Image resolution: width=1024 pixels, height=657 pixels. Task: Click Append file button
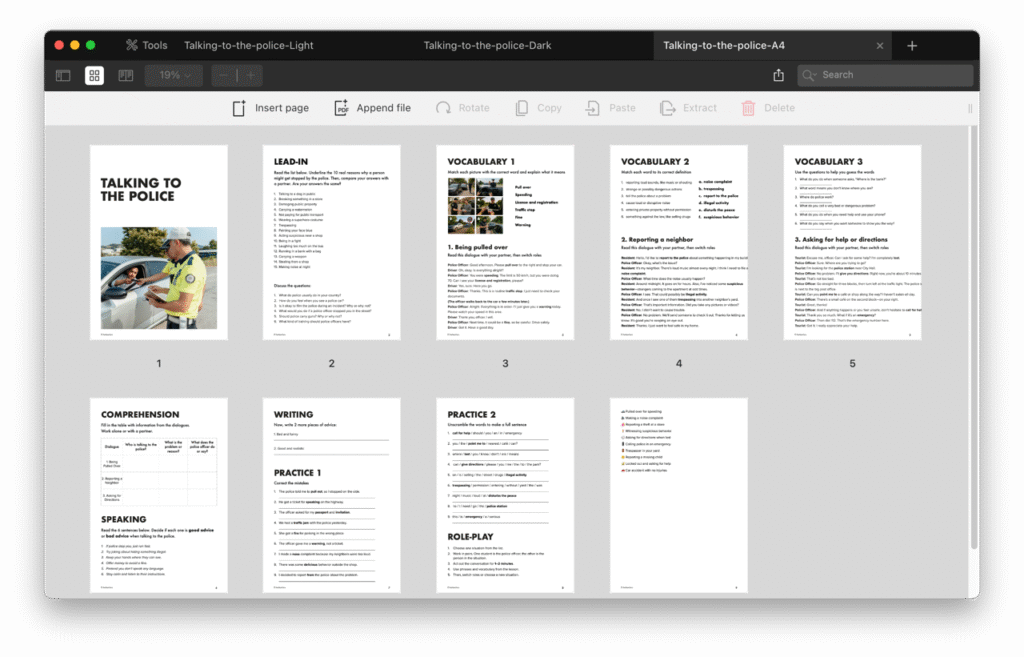(372, 108)
